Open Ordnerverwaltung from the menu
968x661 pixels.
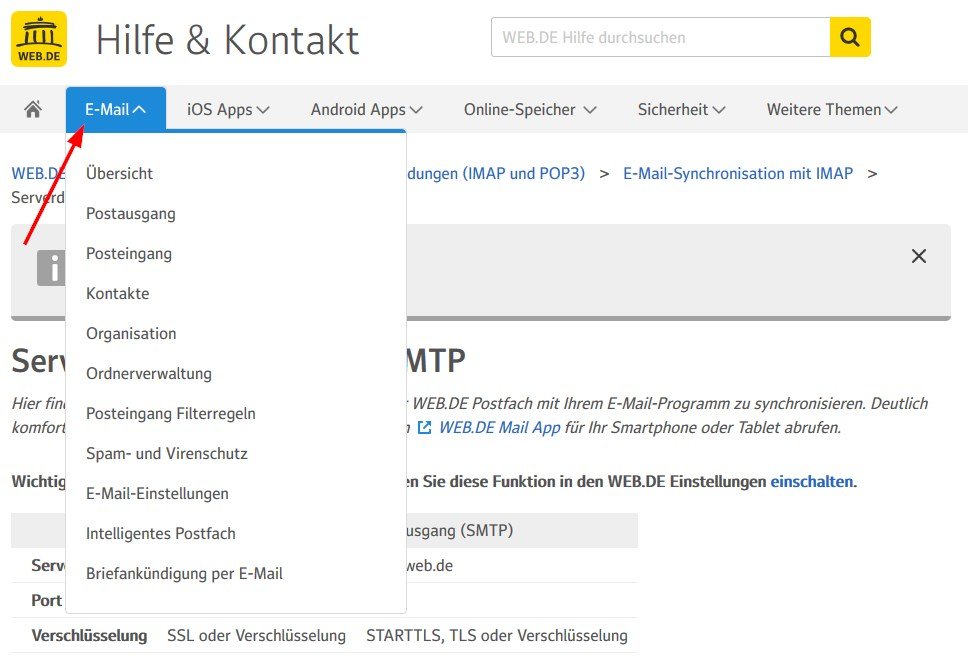pos(149,373)
